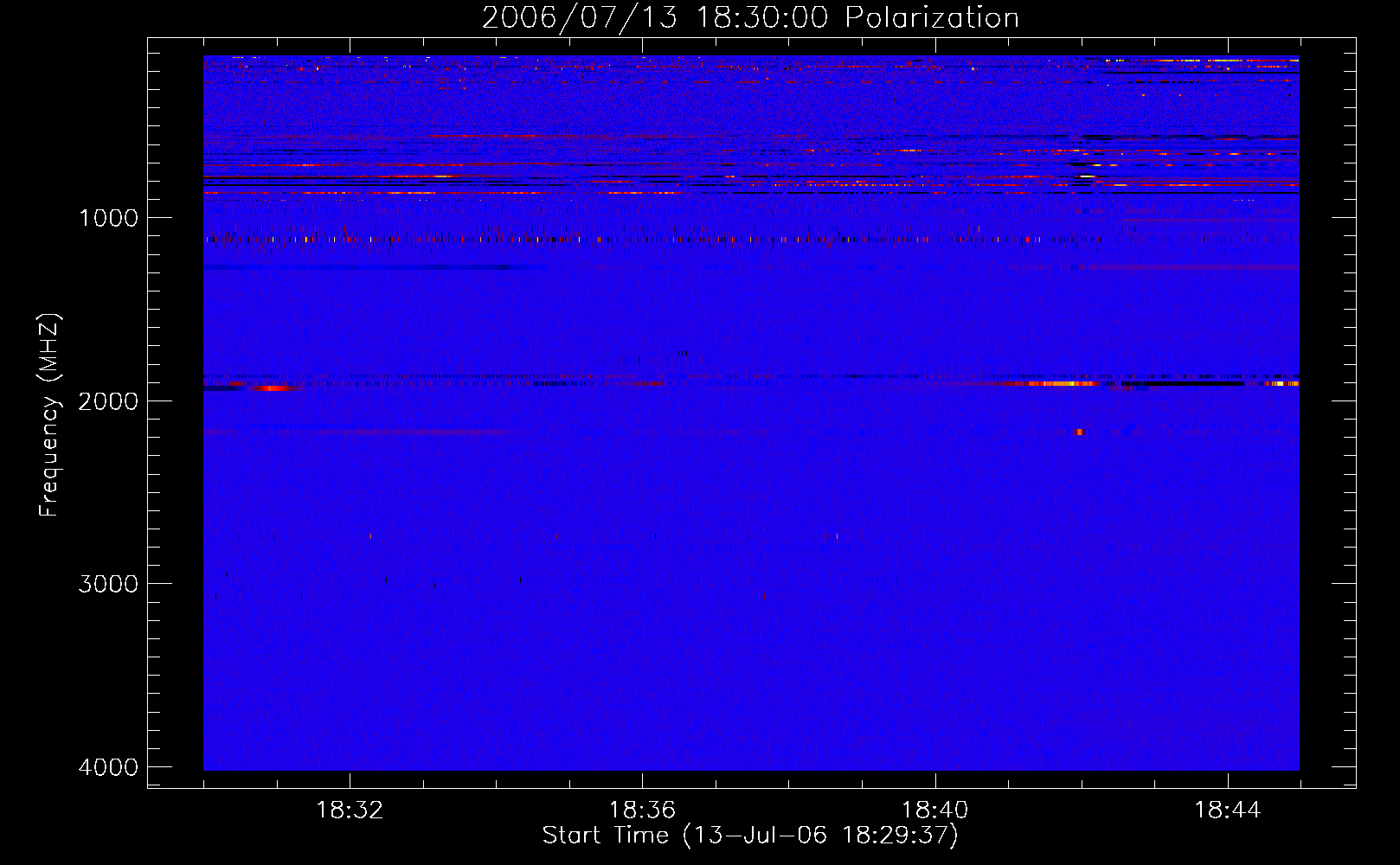Click the 1000 frequency tick label
This screenshot has width=1400, height=865.
coord(108,218)
